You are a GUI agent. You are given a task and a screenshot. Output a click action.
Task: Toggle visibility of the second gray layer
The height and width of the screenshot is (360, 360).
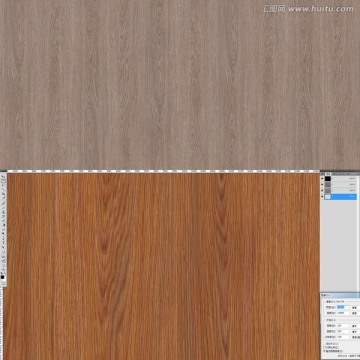[322, 184]
